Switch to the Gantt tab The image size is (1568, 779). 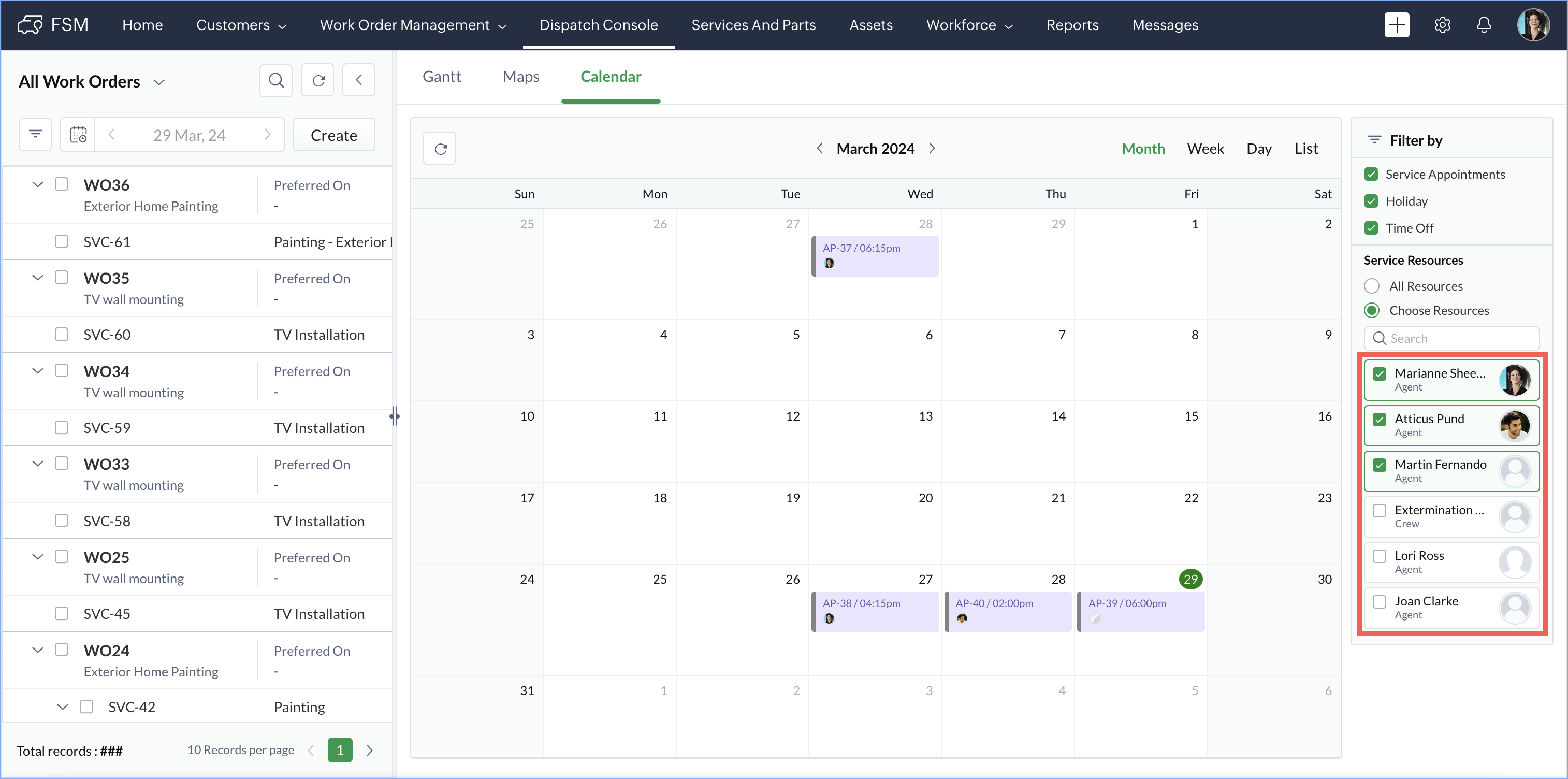click(441, 77)
